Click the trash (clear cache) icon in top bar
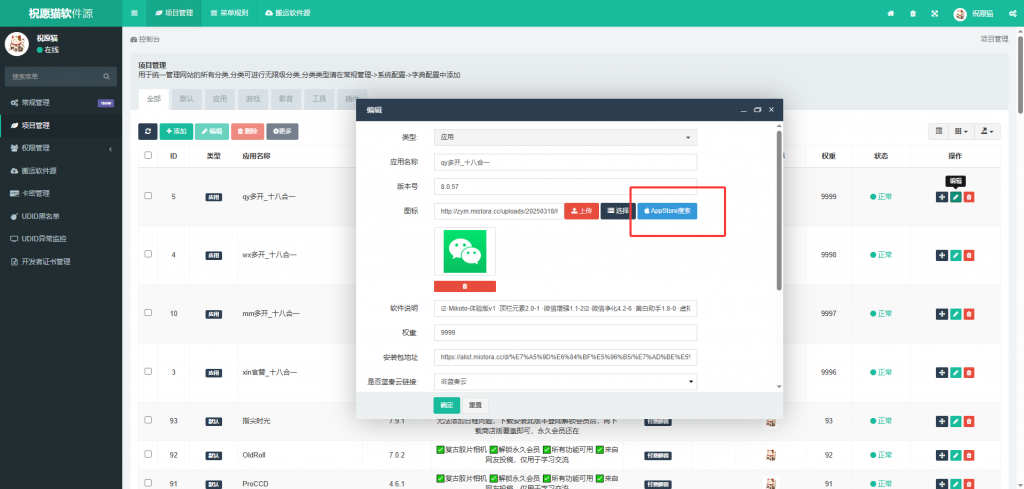 point(913,13)
